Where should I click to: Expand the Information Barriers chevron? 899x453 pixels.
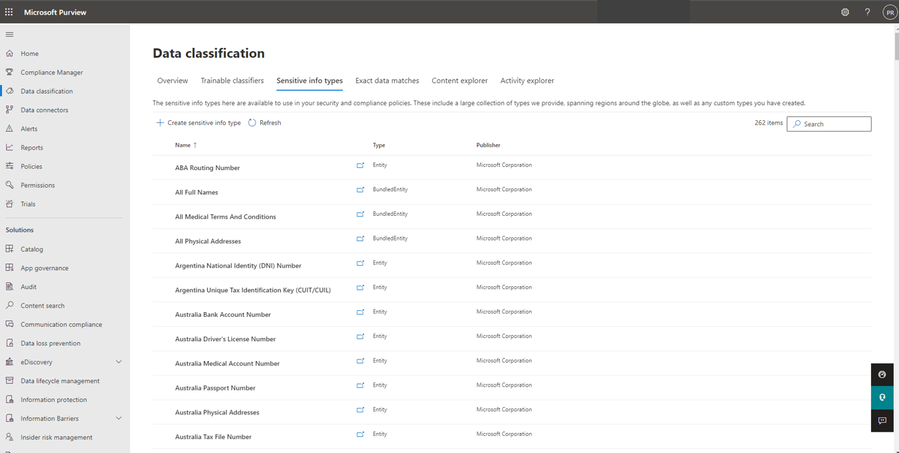tap(119, 418)
